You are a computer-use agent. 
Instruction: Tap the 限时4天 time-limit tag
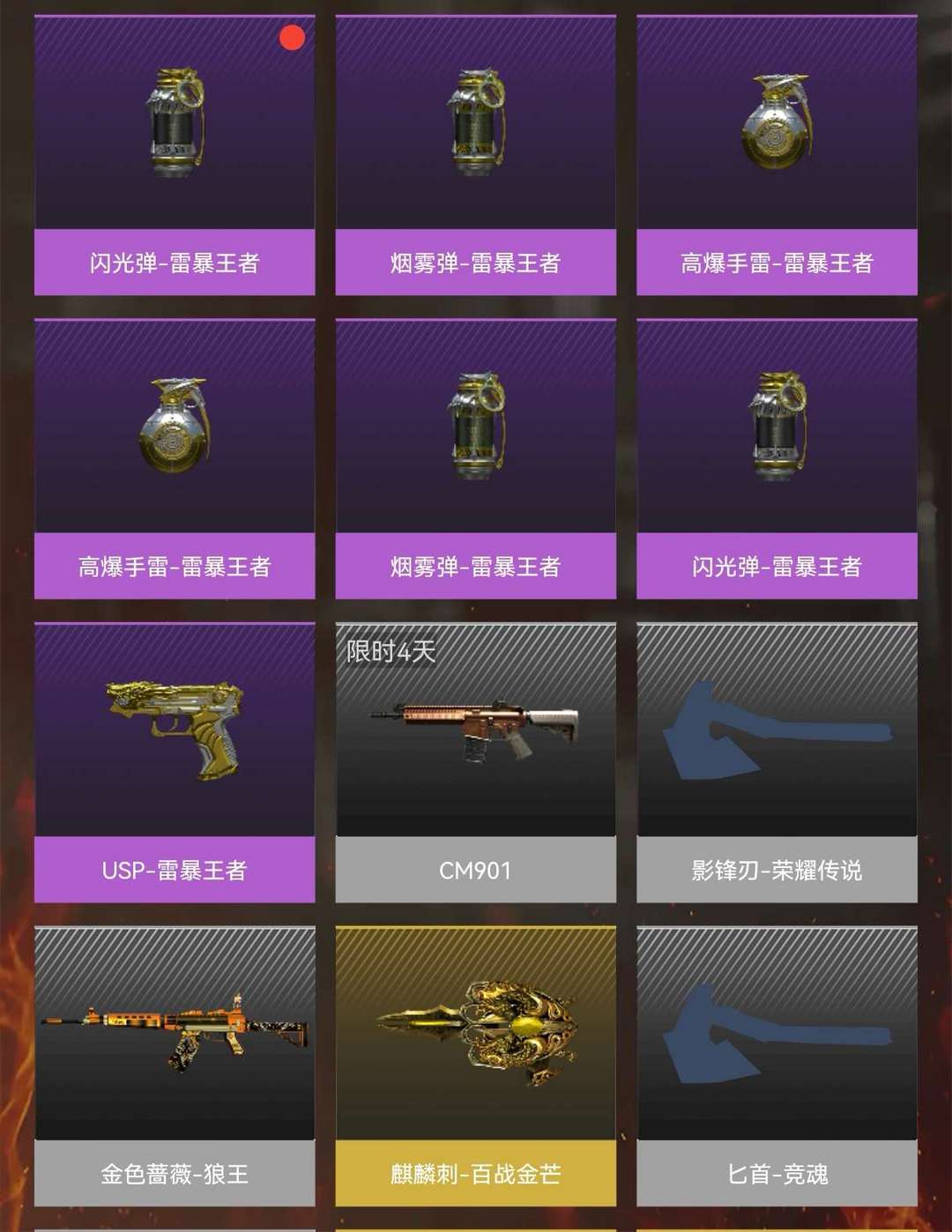(390, 651)
